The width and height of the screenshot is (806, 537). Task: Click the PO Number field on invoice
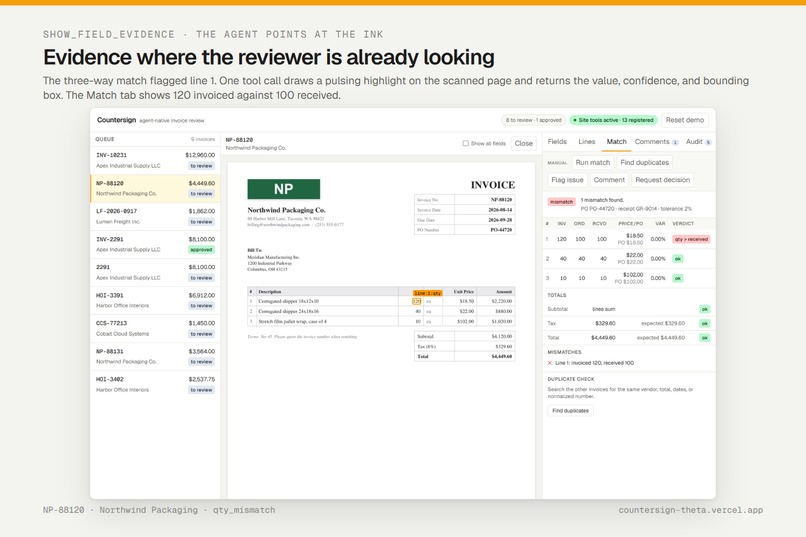coord(464,230)
